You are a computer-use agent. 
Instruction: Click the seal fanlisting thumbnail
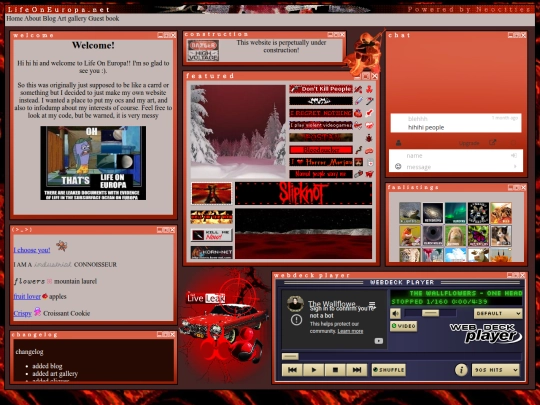pyautogui.click(x=410, y=213)
